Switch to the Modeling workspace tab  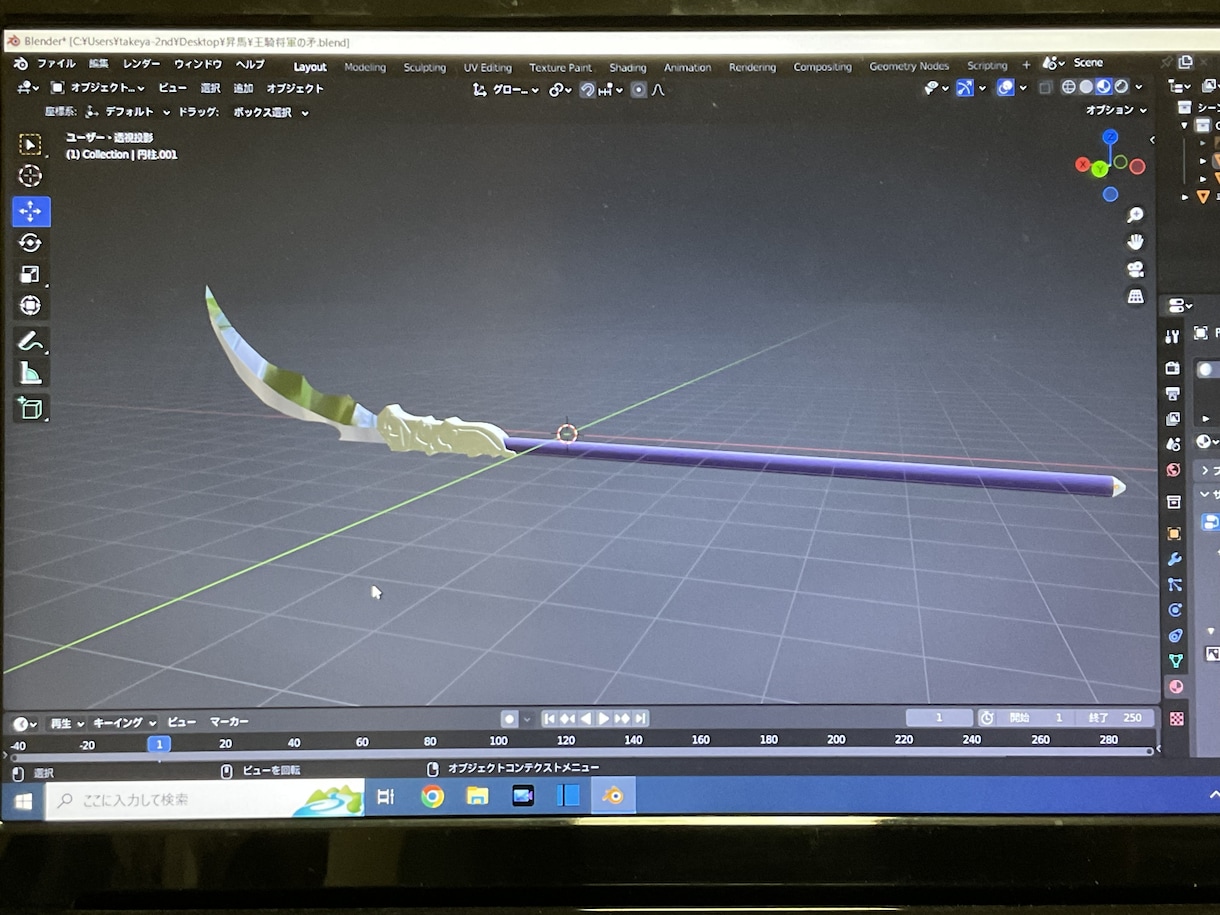click(x=365, y=67)
